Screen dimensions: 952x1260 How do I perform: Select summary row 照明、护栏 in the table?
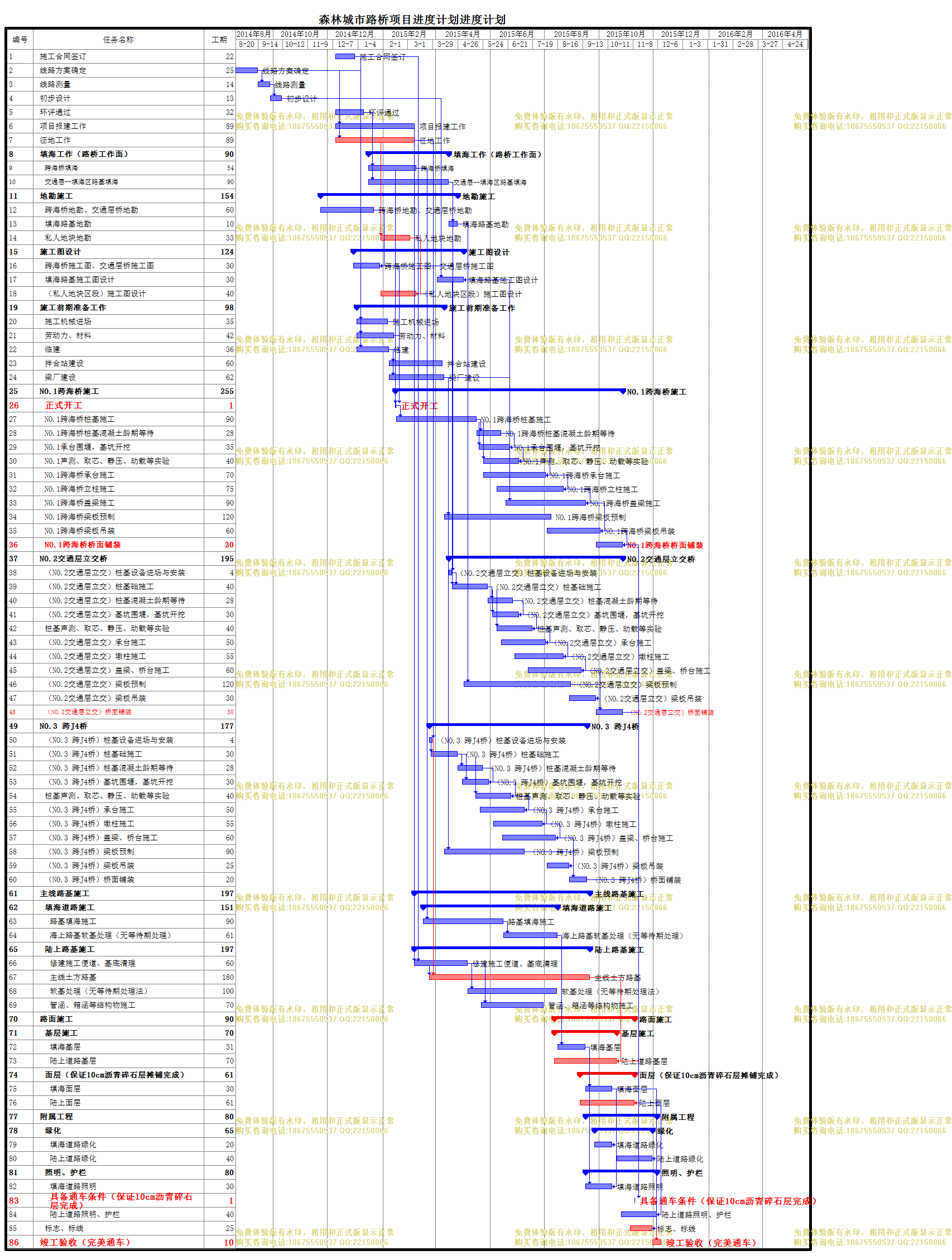(x=121, y=1173)
